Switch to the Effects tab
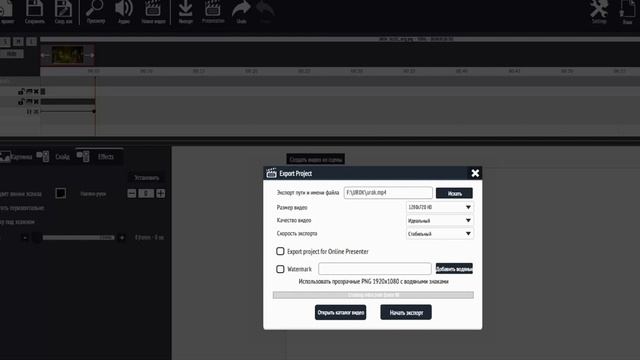The width and height of the screenshot is (640, 360). pos(99,156)
